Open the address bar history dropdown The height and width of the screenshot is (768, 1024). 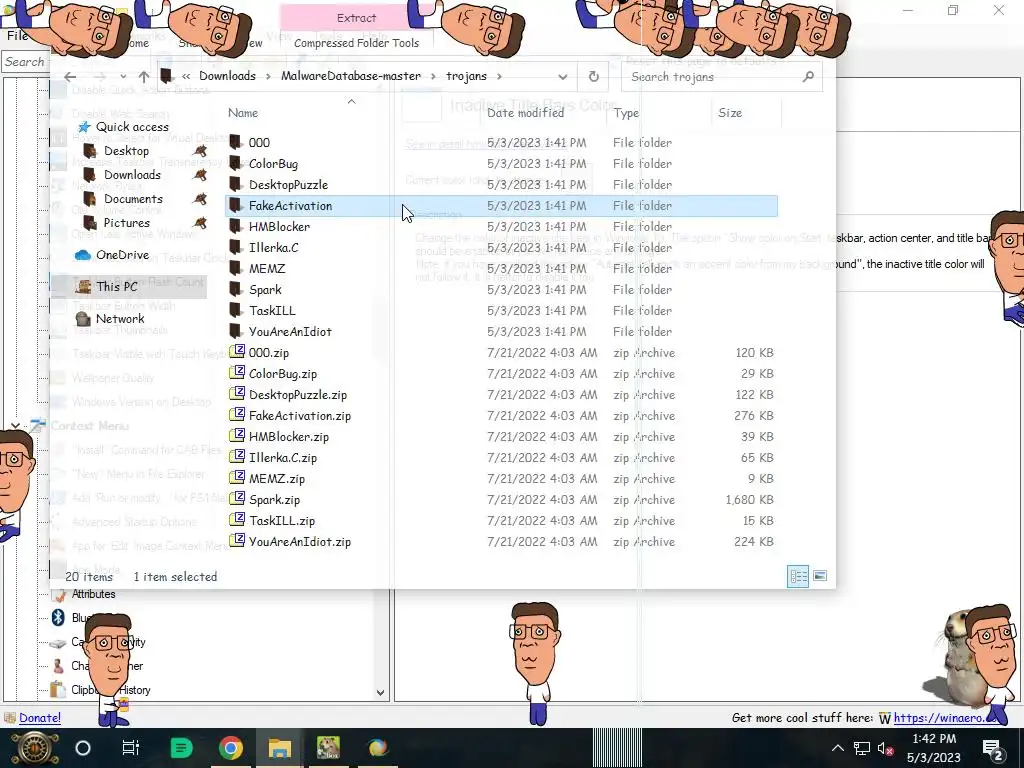coord(562,76)
